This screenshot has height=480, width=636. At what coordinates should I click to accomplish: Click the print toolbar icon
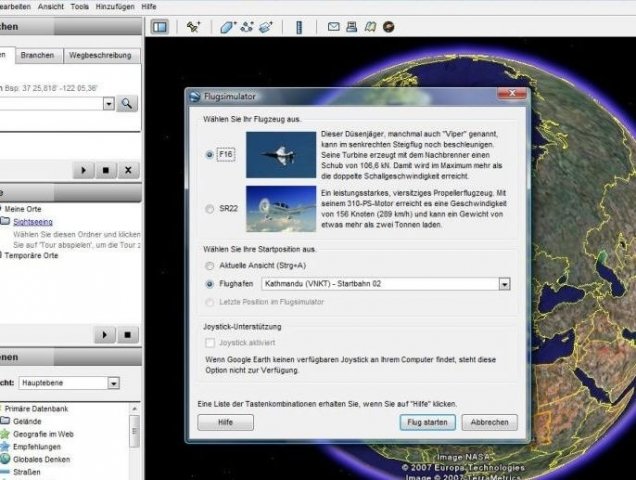tap(353, 27)
